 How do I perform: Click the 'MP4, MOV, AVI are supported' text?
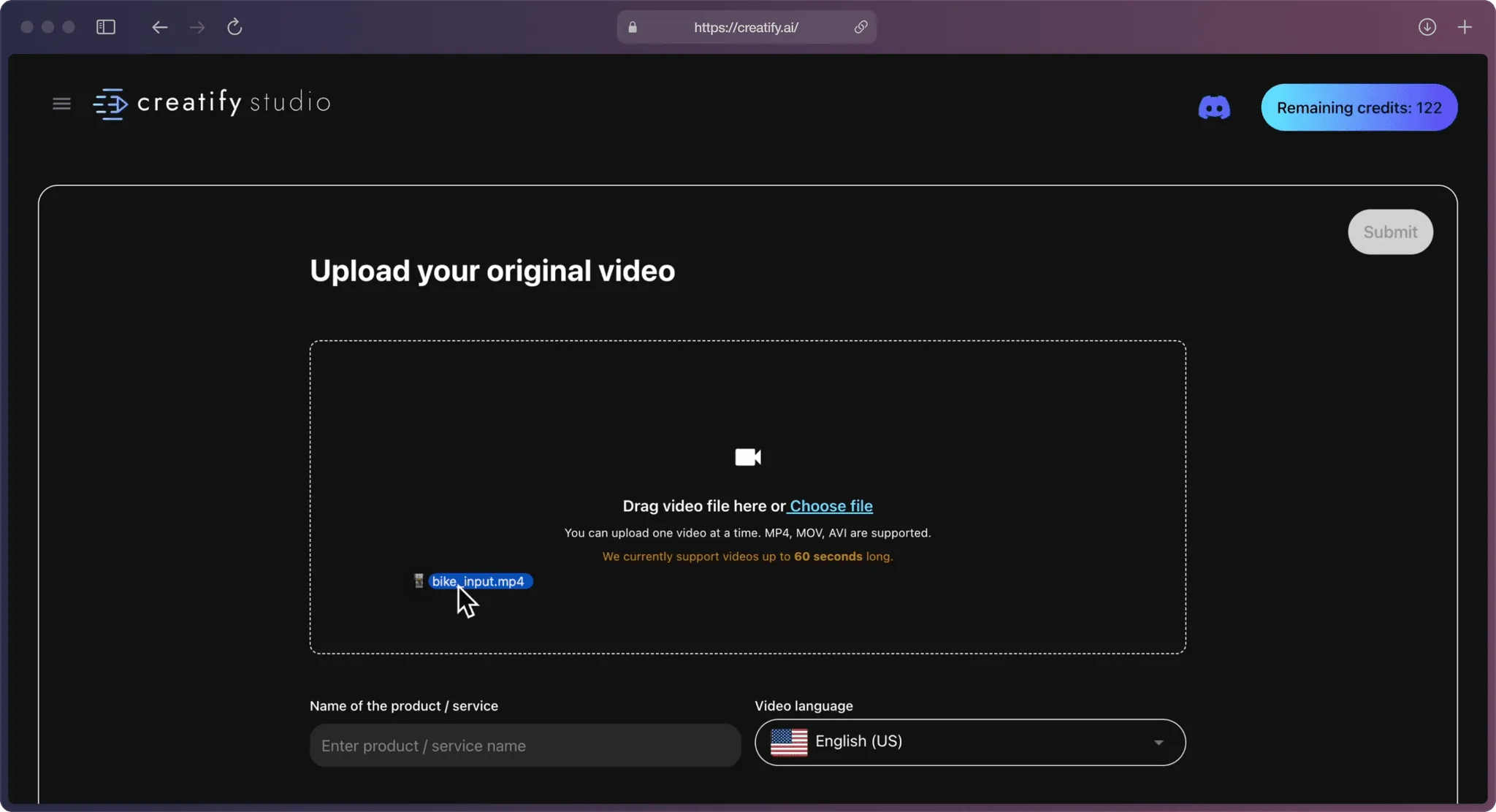click(x=847, y=533)
